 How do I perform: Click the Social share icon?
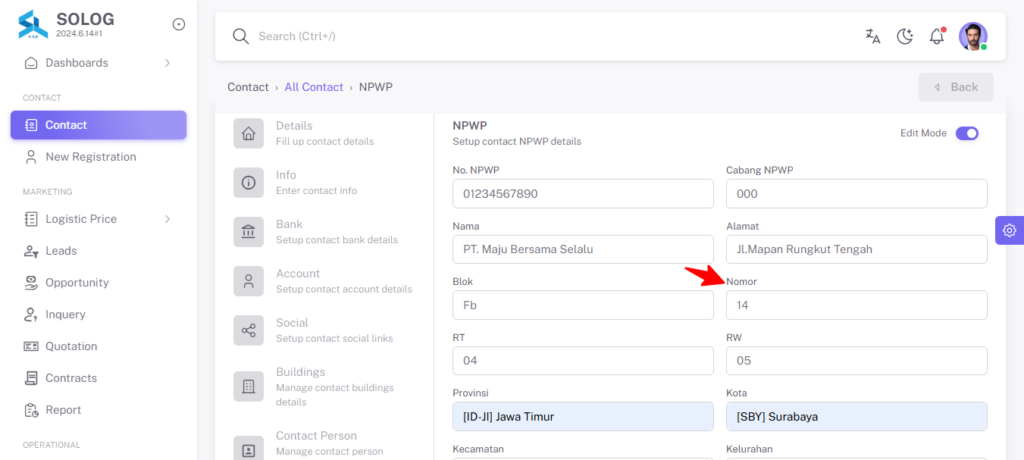[249, 331]
